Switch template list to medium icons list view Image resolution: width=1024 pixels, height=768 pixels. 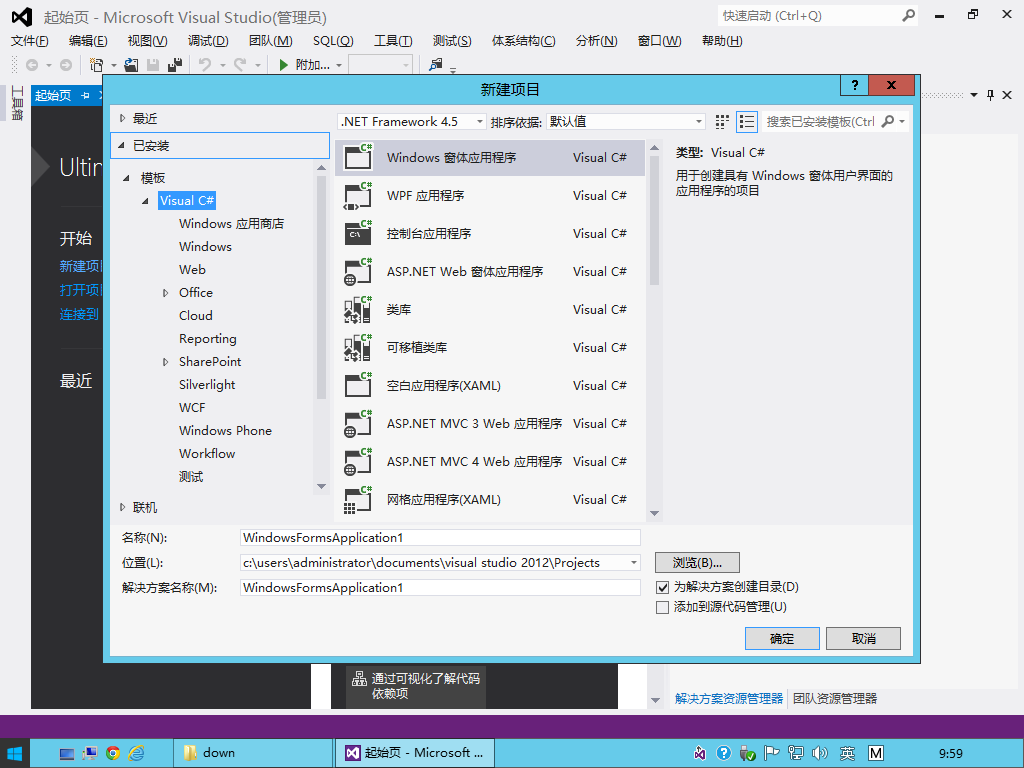(746, 121)
